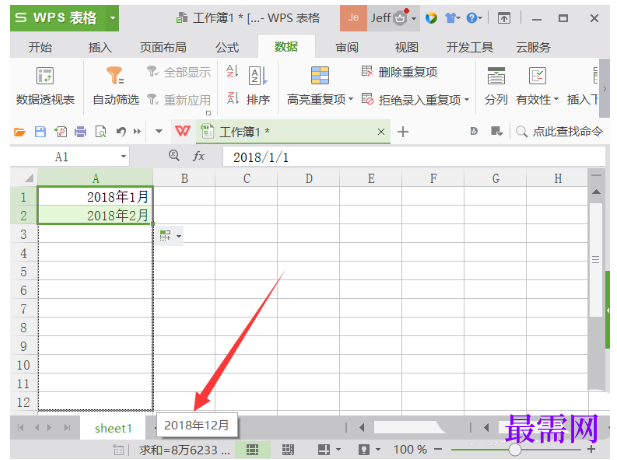Sort descending Z to A icon
The height and width of the screenshot is (460, 617).
tap(232, 98)
